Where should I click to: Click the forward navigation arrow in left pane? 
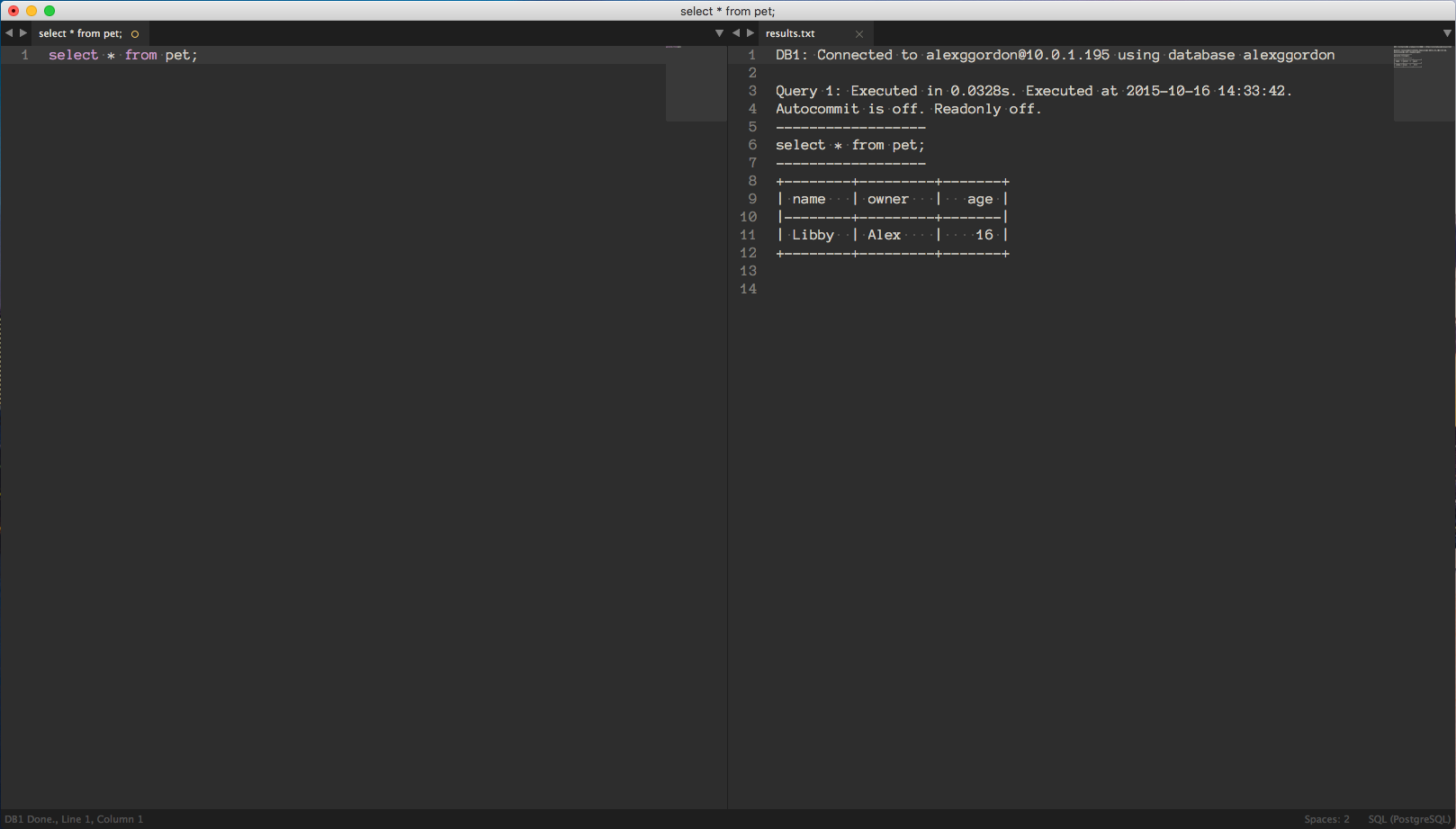[x=23, y=32]
